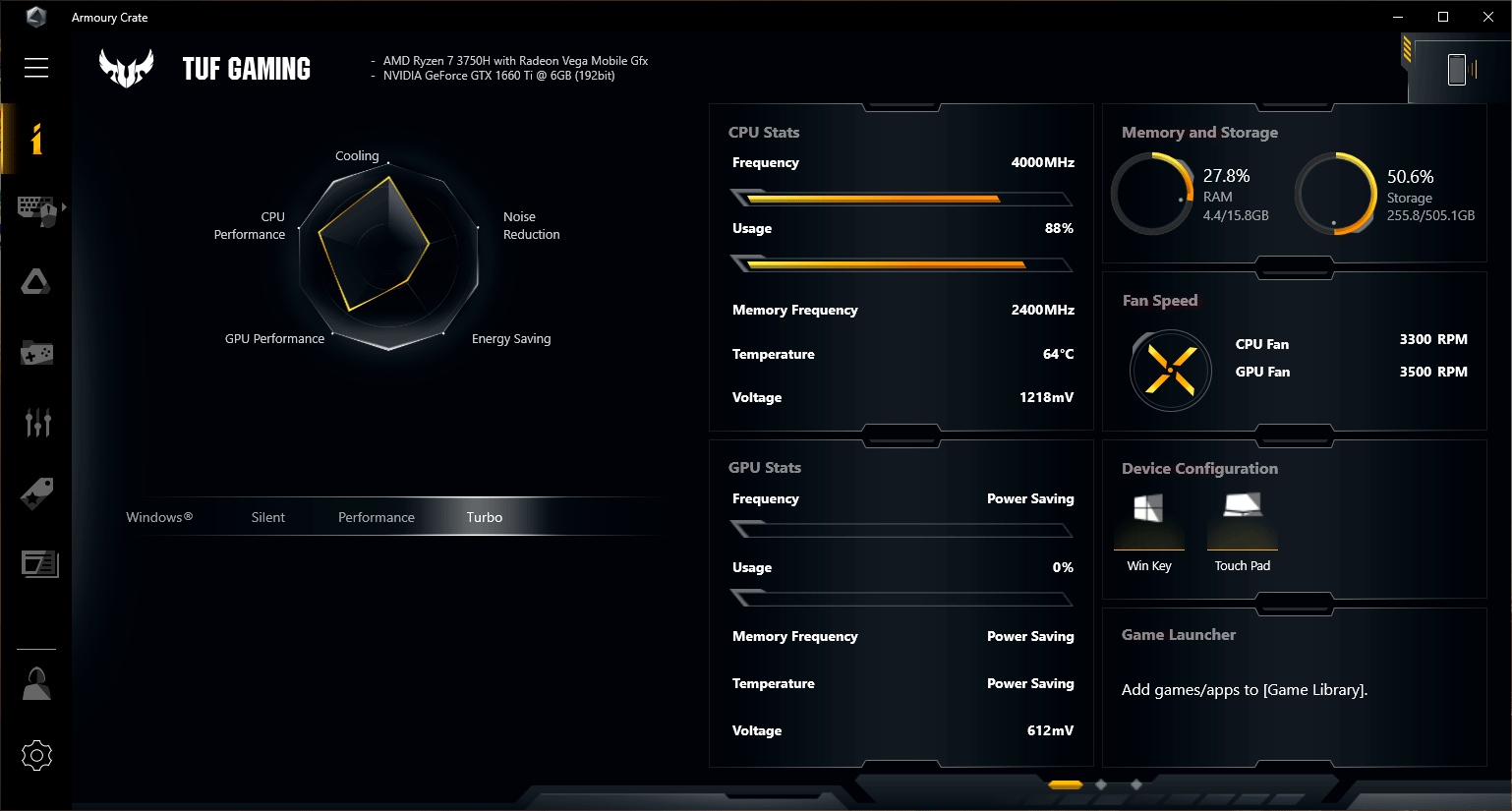Go to the first dashboard page indicator

tap(1066, 784)
